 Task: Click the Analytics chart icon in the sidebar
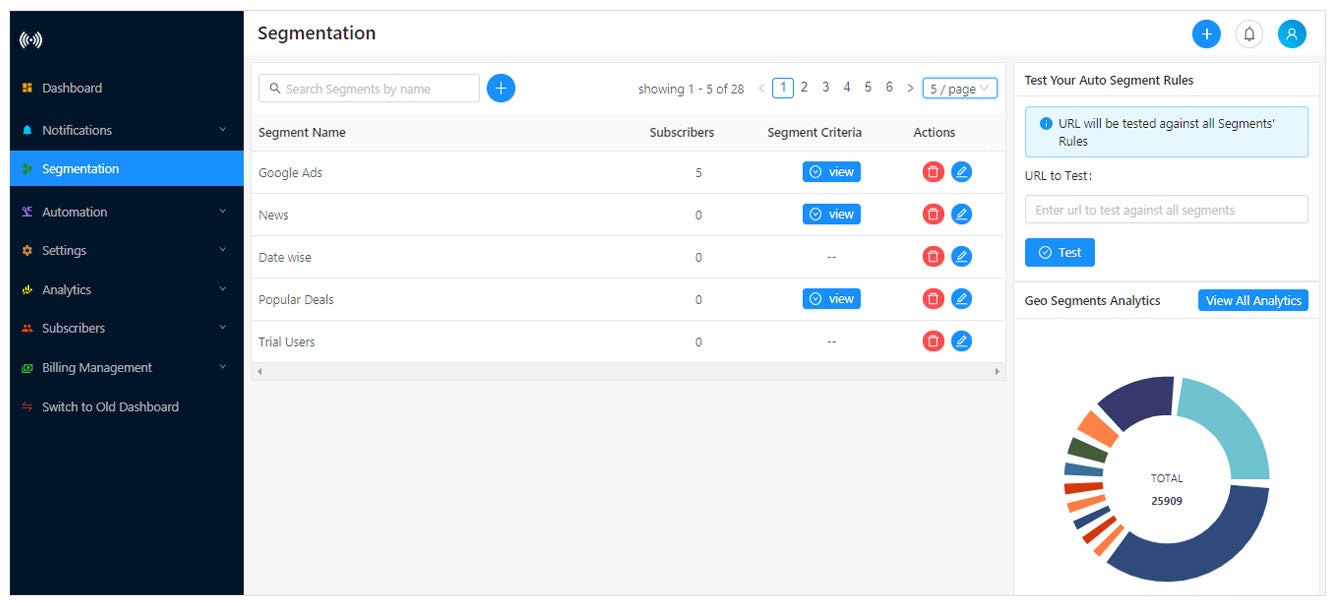point(27,290)
